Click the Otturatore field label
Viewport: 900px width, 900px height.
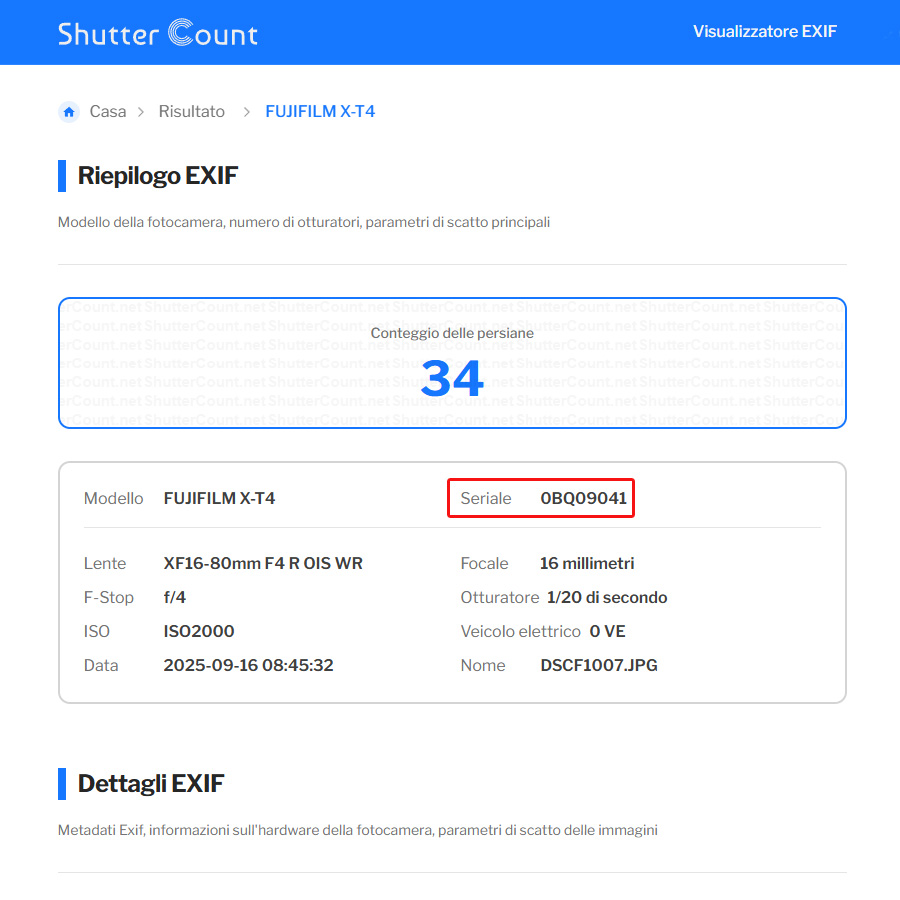[x=499, y=597]
